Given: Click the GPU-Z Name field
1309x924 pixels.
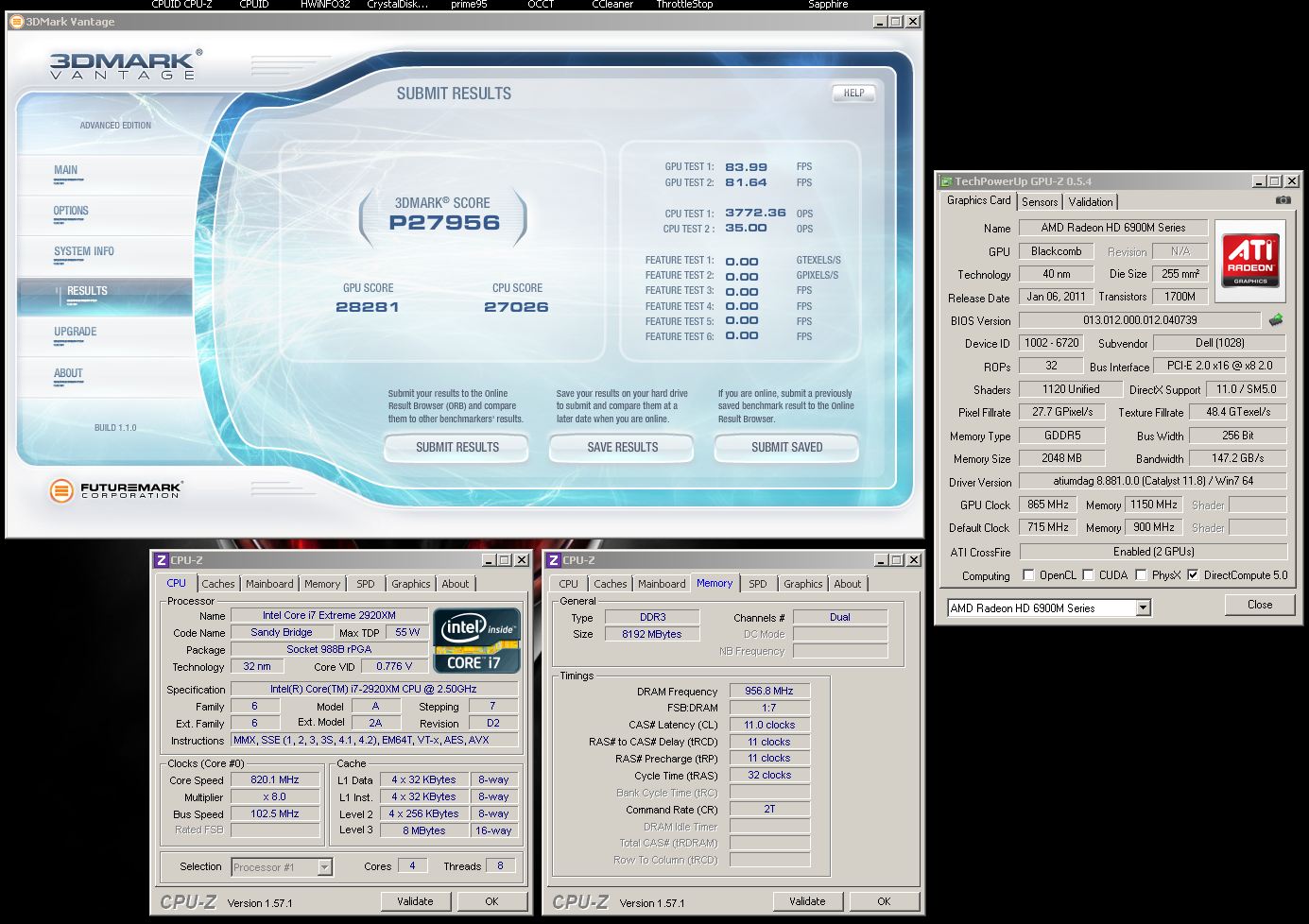Looking at the screenshot, I should (1112, 228).
